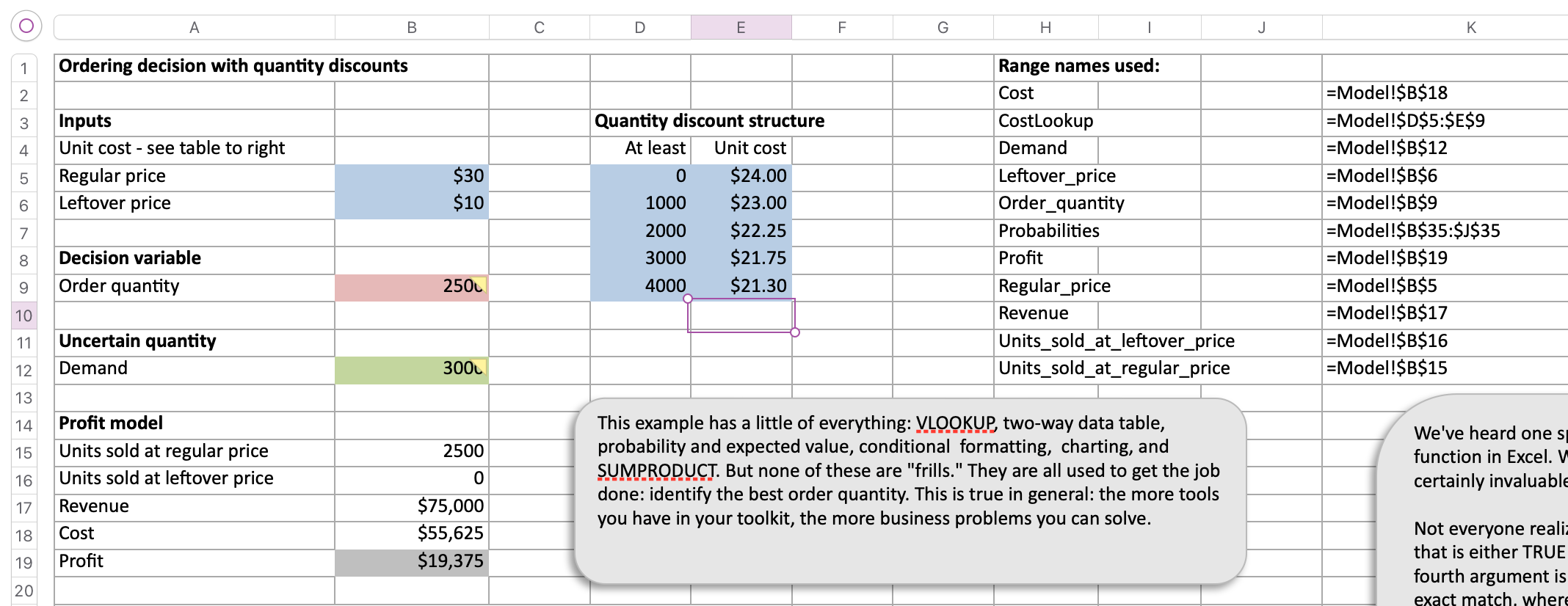Viewport: 1568px width, 606px height.
Task: Click the Revenue value $75,000
Action: (412, 508)
